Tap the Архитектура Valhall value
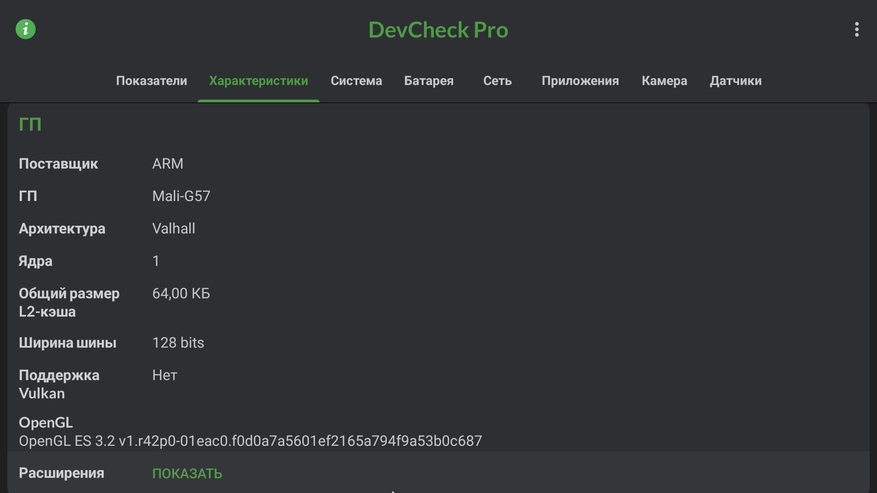 coord(174,229)
